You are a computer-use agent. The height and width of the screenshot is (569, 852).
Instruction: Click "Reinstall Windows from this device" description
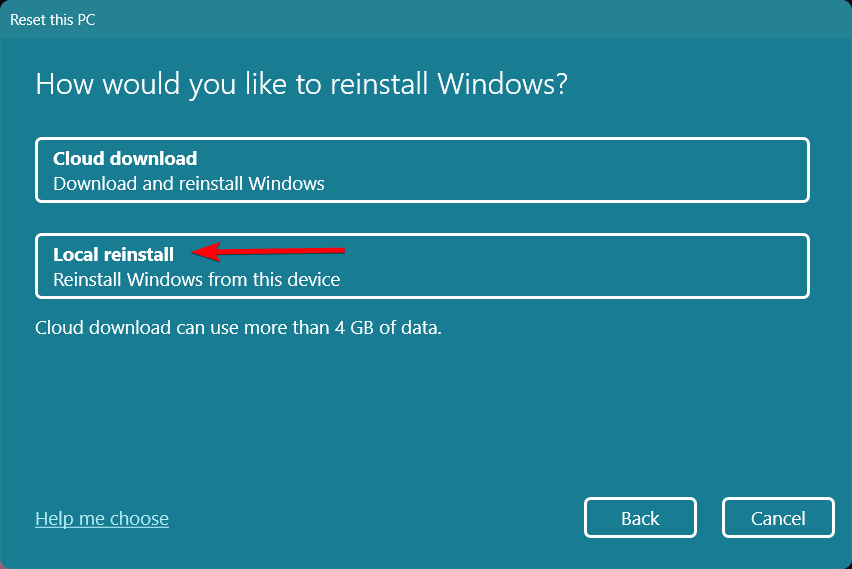pyautogui.click(x=197, y=279)
